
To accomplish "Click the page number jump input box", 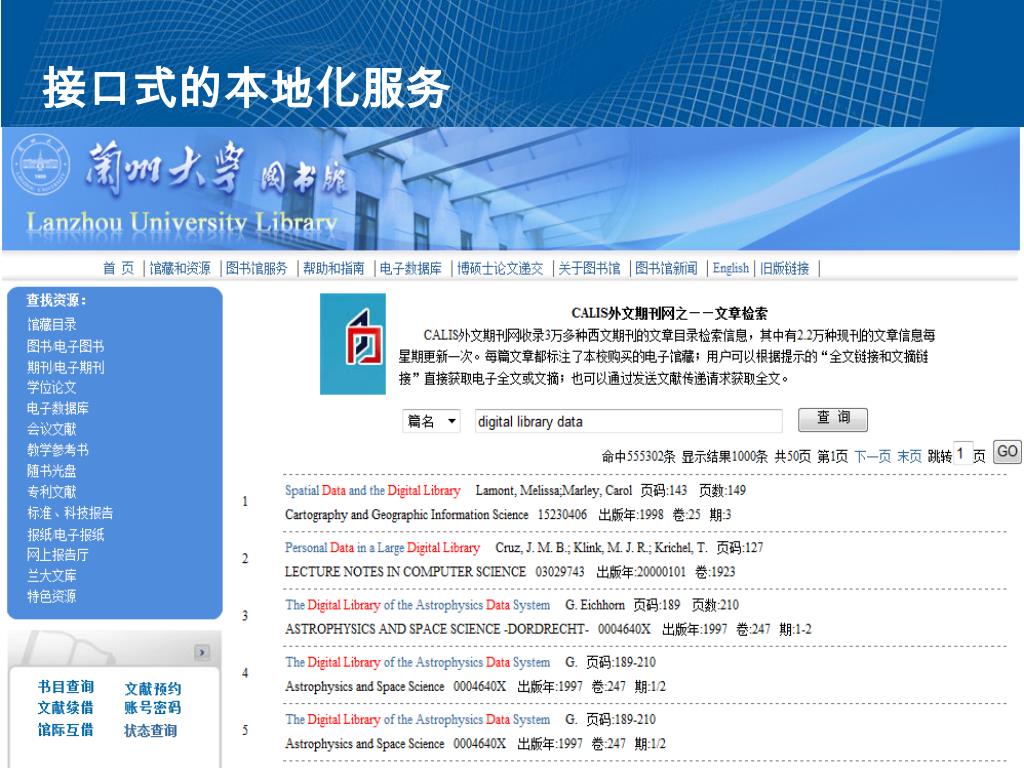I will (x=962, y=453).
